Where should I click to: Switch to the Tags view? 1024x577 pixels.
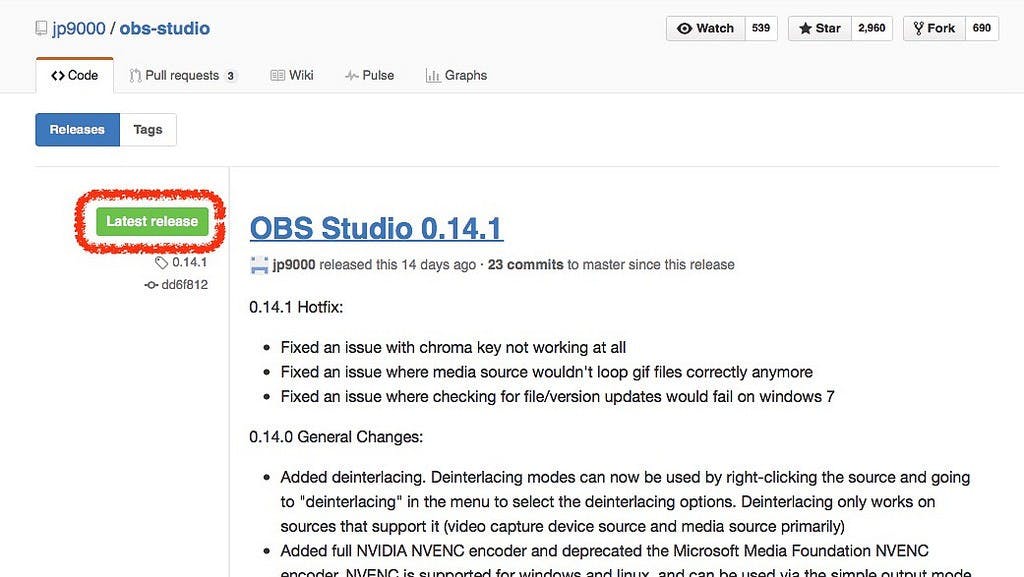148,129
